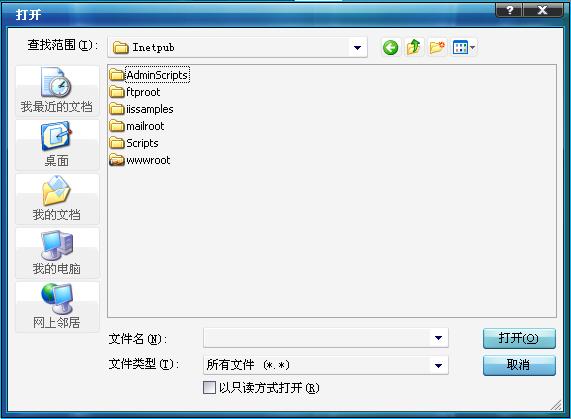
Task: Browse 网上邻居 network places
Action: tap(57, 307)
